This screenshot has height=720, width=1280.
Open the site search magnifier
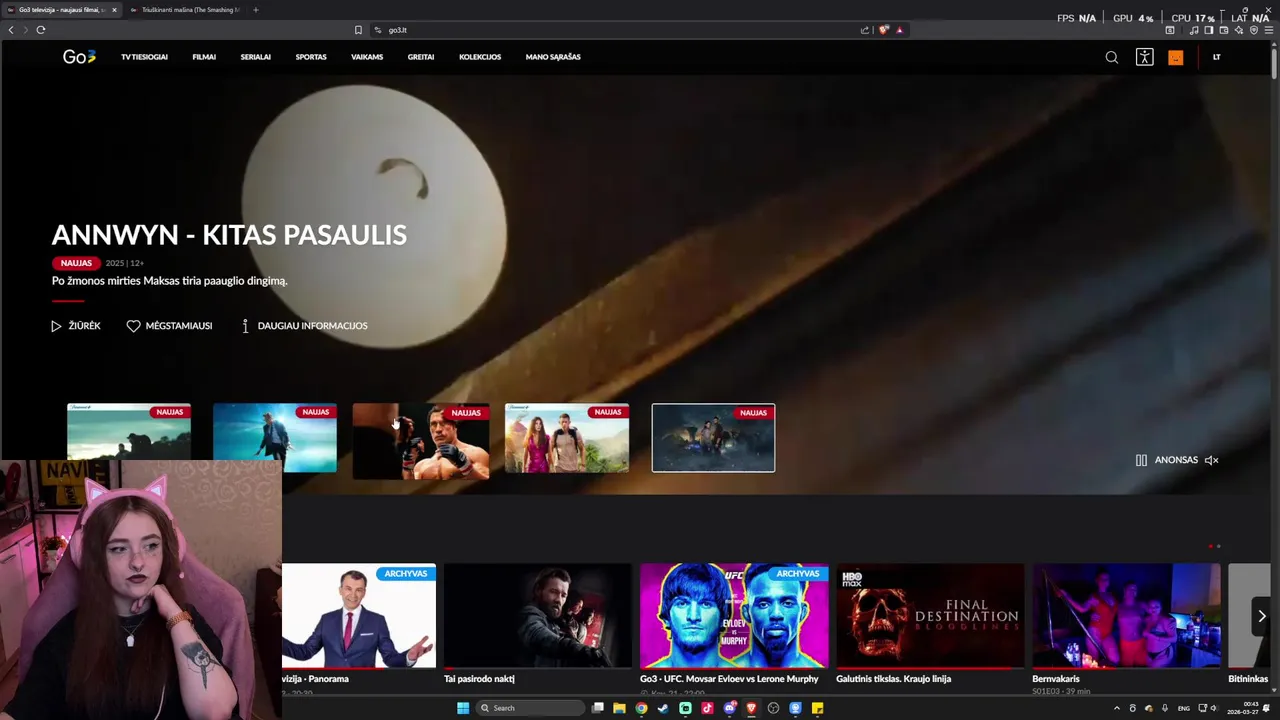[x=1112, y=57]
